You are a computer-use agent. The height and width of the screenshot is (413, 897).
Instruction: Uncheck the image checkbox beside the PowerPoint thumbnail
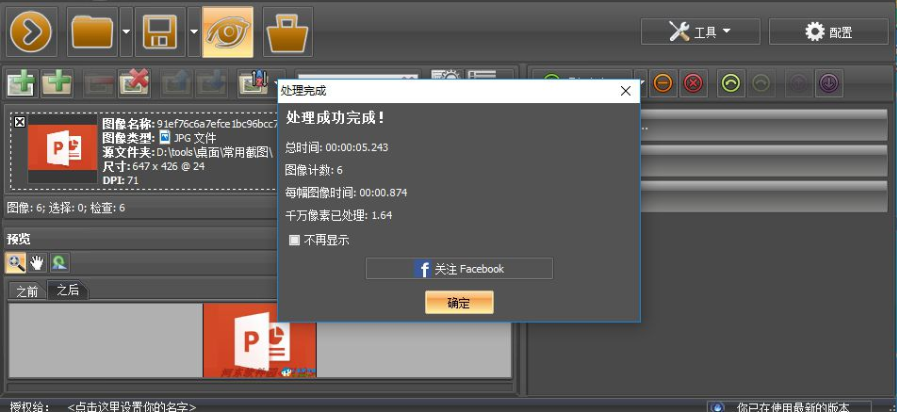(19, 121)
